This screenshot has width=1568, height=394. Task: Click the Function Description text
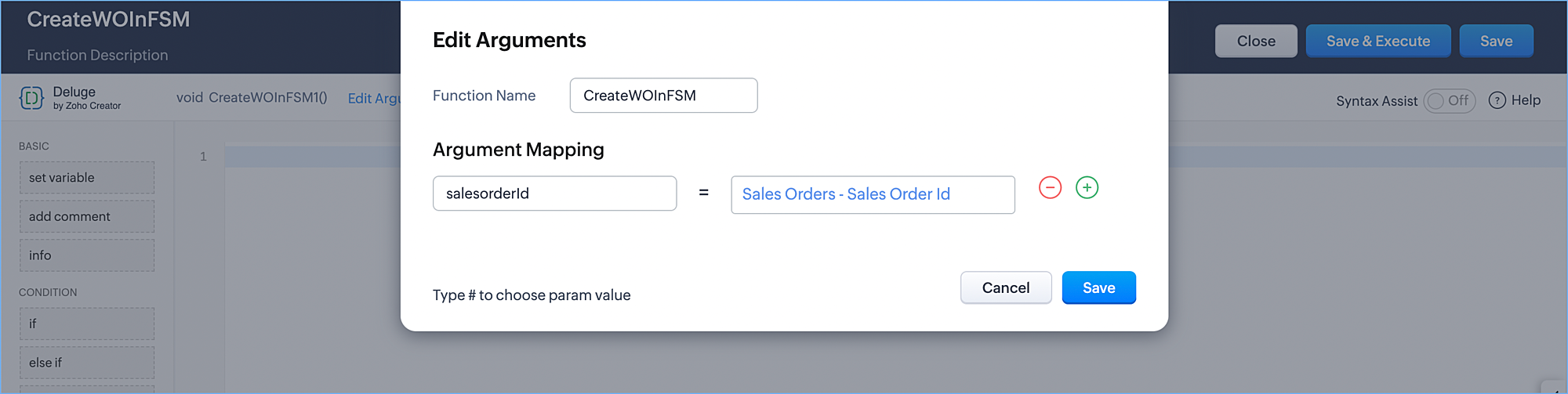[x=97, y=55]
